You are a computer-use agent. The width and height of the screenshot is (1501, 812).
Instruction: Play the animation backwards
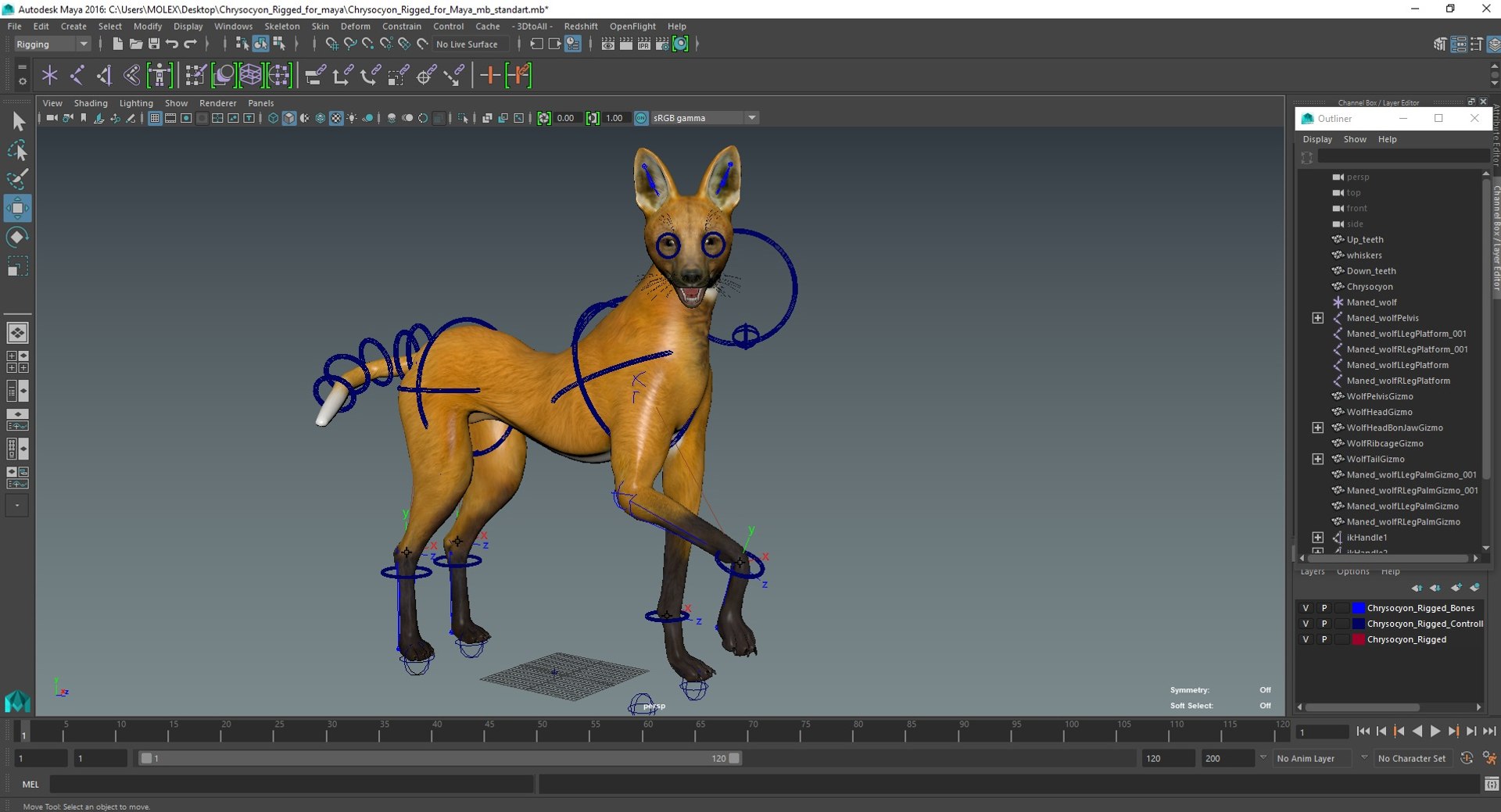click(x=1417, y=732)
